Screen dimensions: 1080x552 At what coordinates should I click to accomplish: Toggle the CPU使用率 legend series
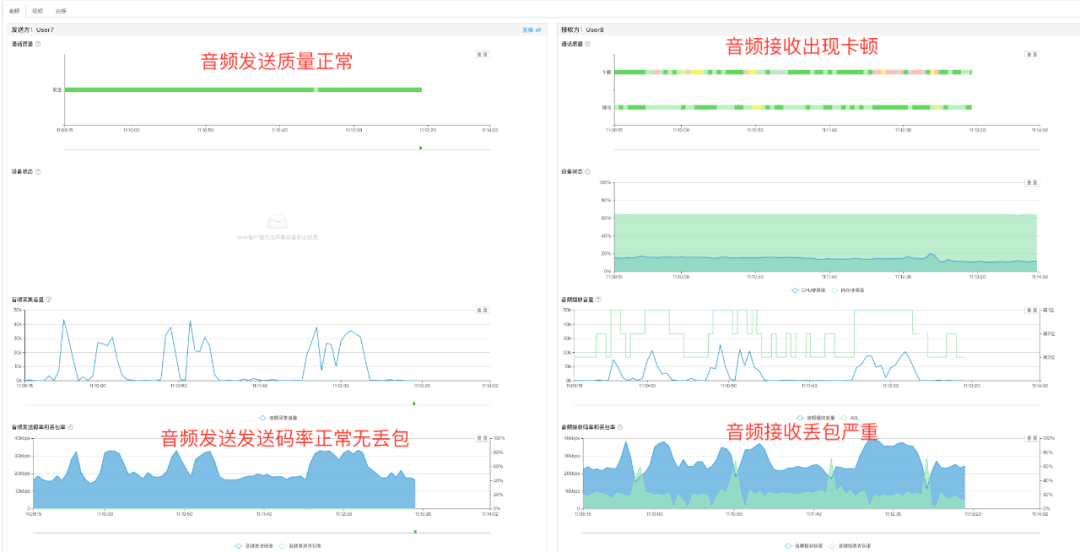click(x=807, y=290)
